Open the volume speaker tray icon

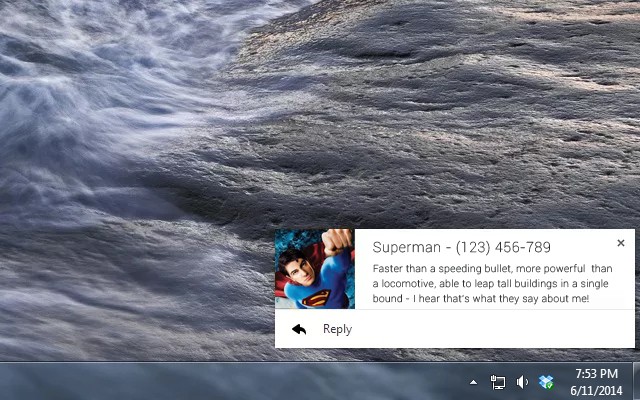(x=522, y=382)
